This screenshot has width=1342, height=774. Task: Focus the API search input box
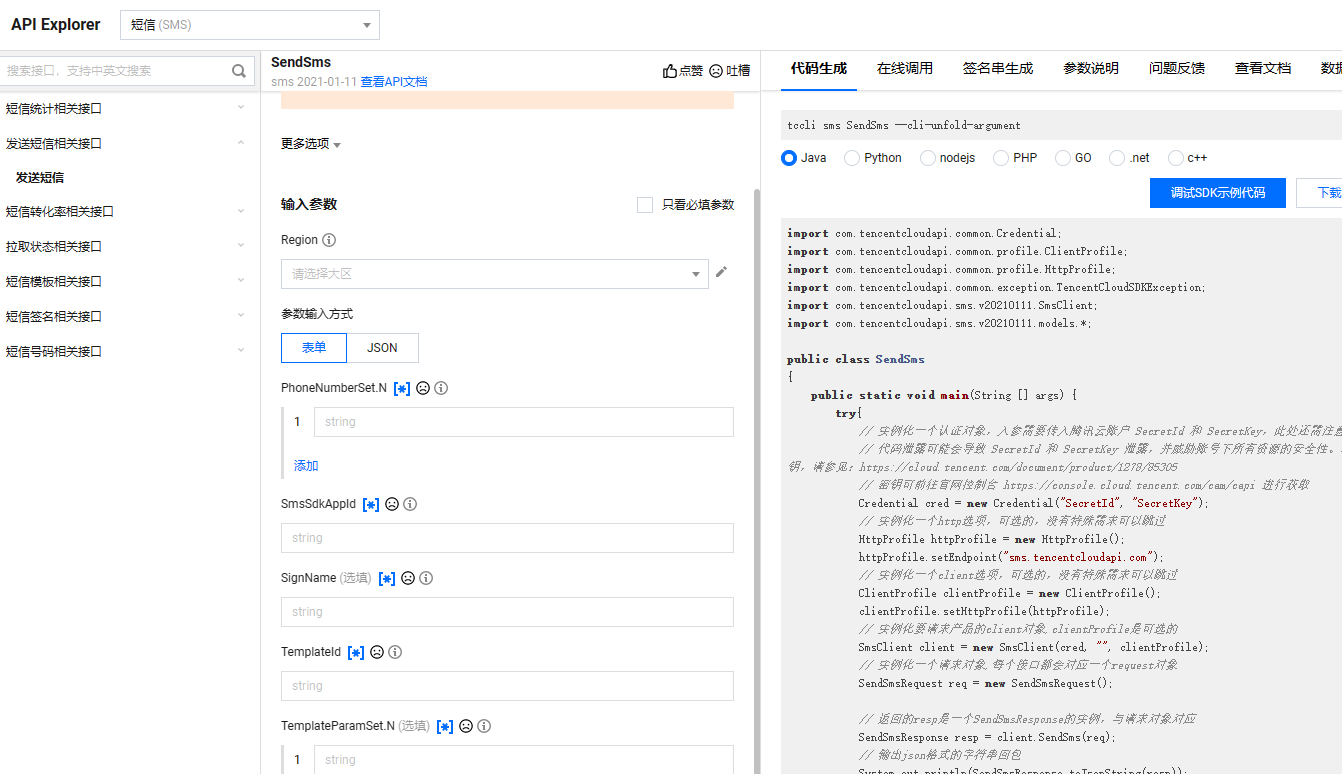click(x=113, y=71)
